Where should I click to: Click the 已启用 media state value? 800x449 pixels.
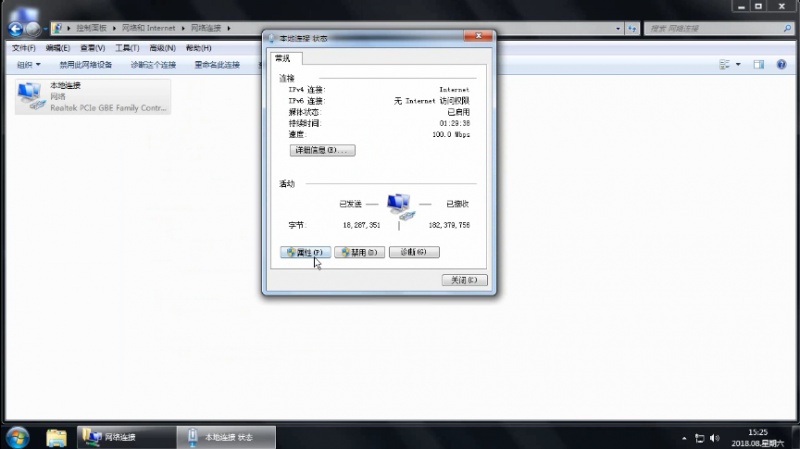[458, 112]
